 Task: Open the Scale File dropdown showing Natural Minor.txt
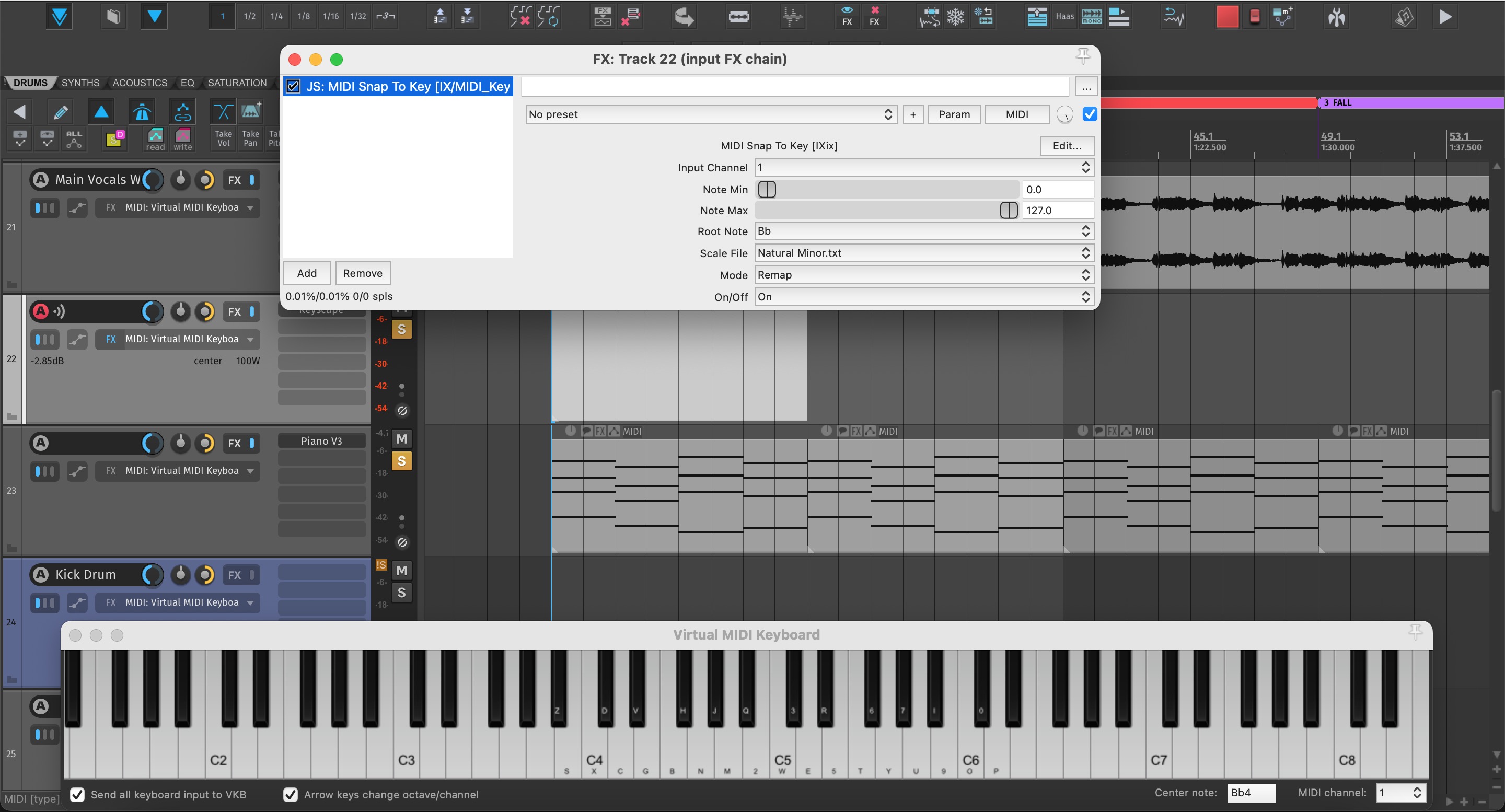tap(924, 253)
